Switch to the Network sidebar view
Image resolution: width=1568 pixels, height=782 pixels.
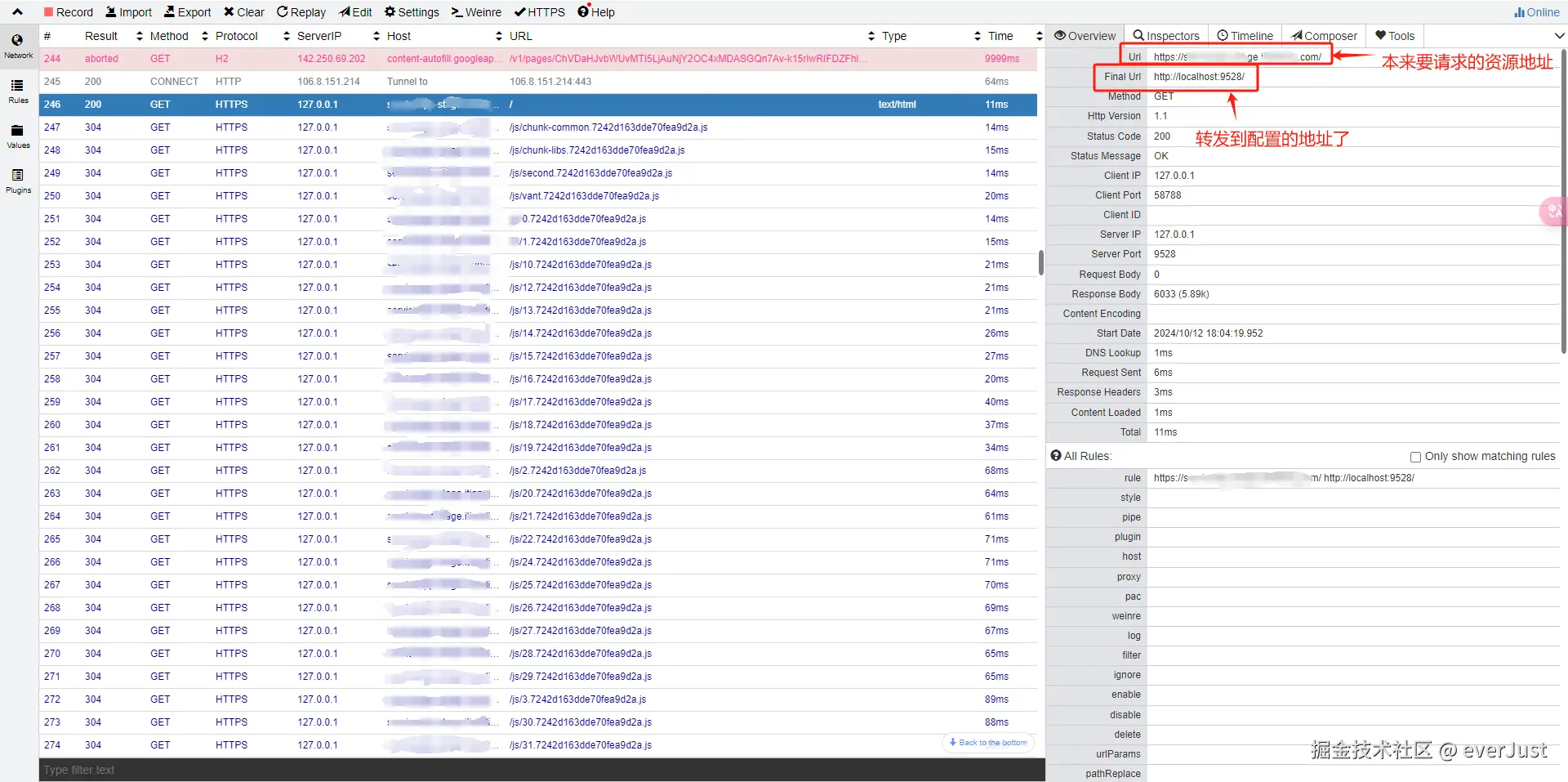click(18, 46)
